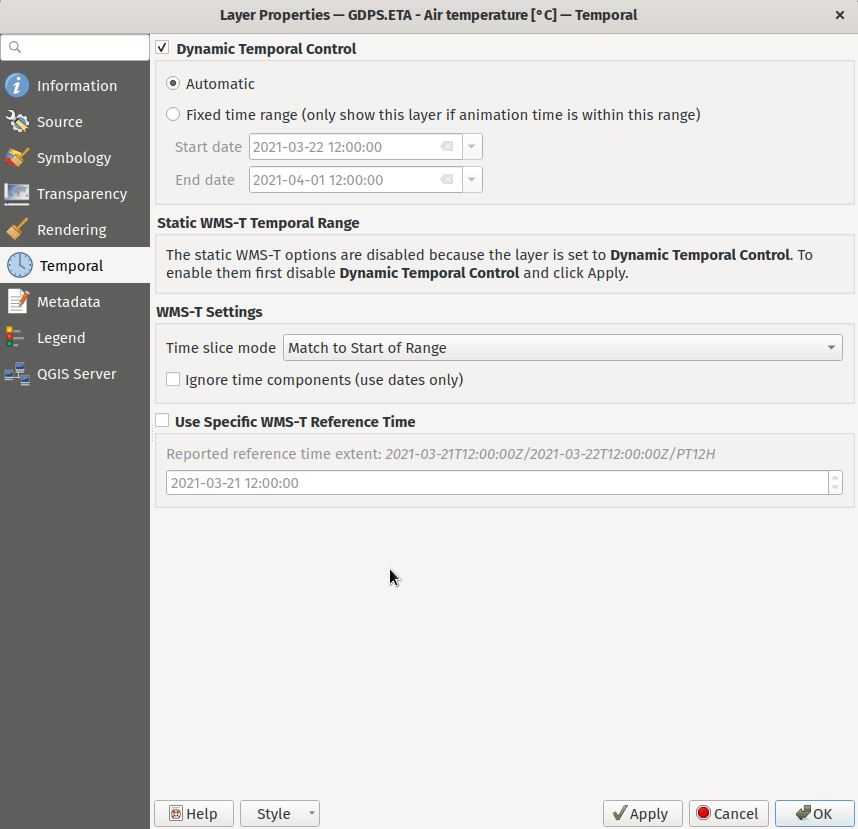858x829 pixels.
Task: Click the Rendering brush icon
Action: [x=17, y=230]
